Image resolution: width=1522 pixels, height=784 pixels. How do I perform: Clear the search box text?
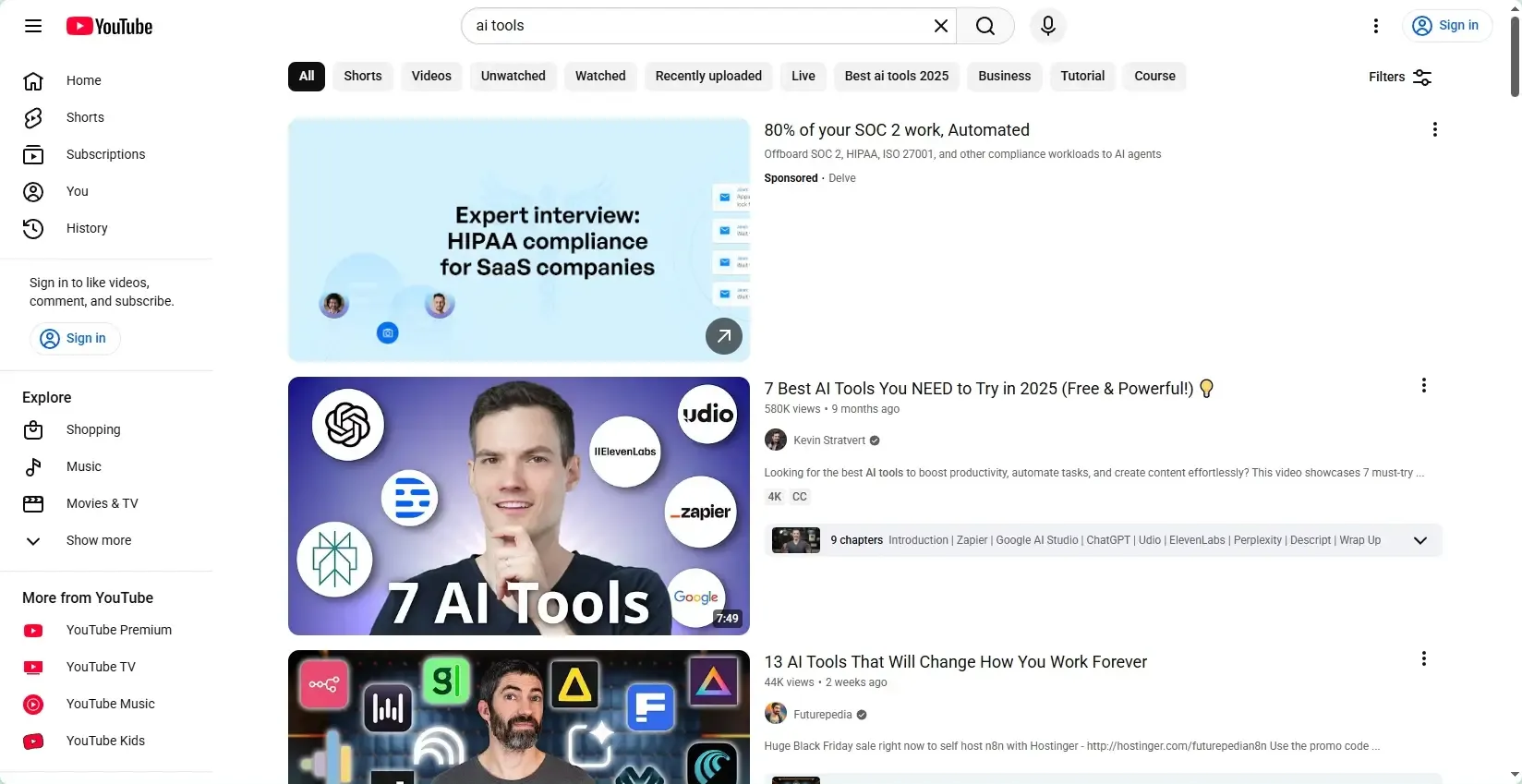(x=940, y=26)
